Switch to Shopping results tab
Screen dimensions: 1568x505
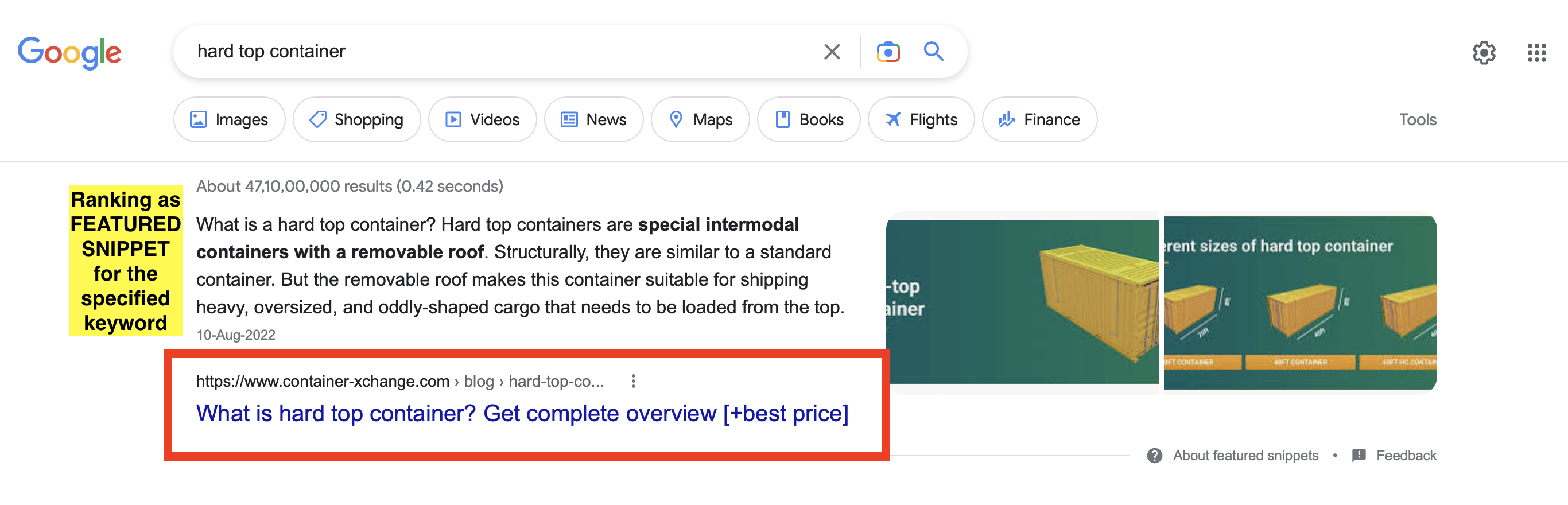(x=356, y=119)
